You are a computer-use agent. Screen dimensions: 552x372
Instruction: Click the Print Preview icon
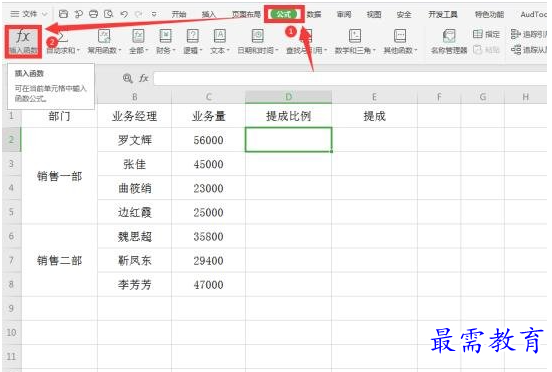(x=109, y=14)
